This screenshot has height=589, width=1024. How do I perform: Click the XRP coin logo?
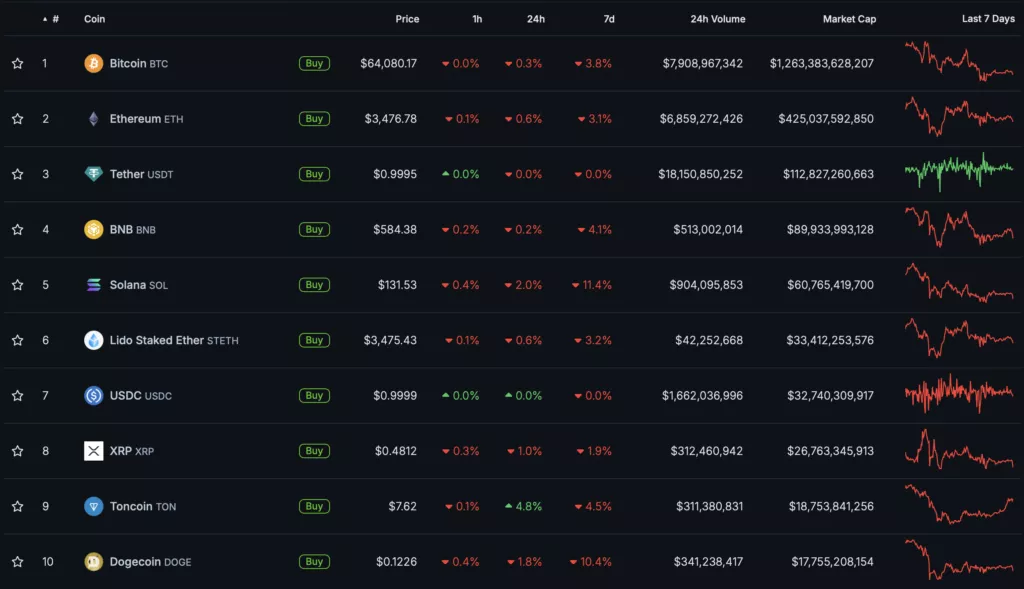pos(93,451)
